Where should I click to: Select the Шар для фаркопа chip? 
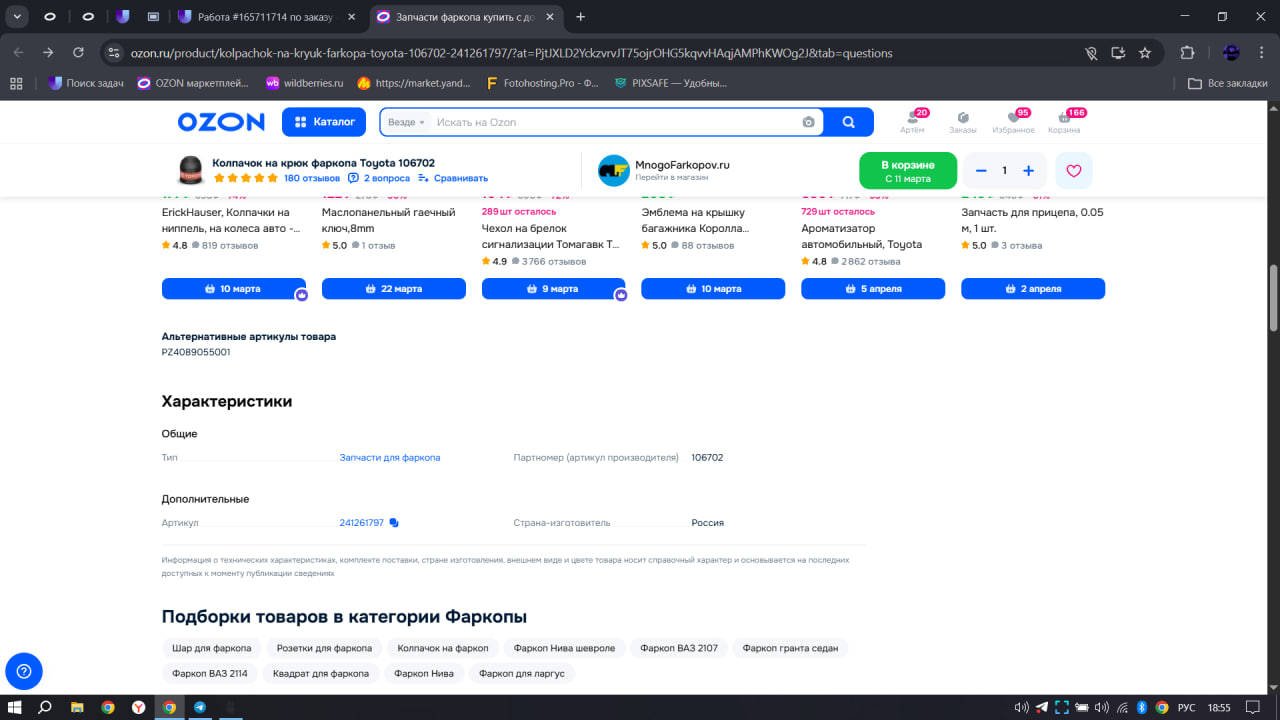[x=212, y=648]
